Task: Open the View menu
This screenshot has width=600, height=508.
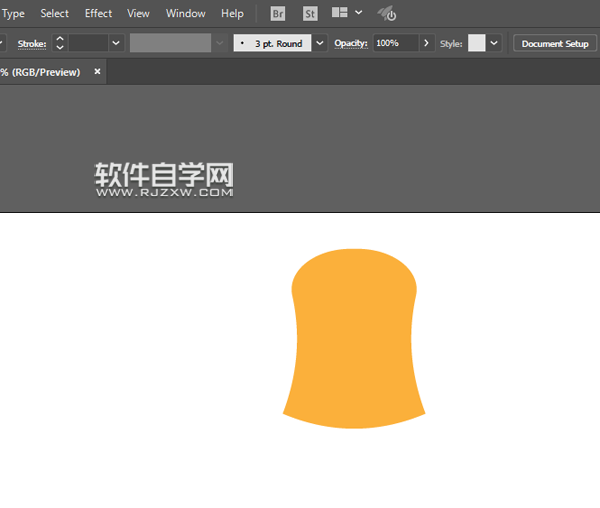Action: [x=138, y=14]
